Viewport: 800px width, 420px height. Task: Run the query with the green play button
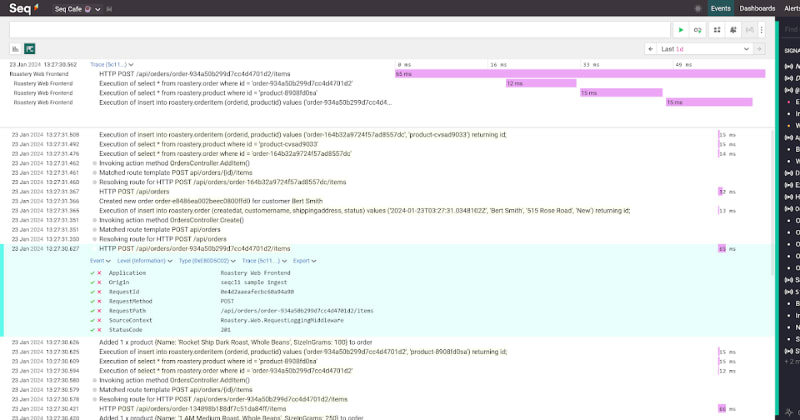[x=682, y=31]
